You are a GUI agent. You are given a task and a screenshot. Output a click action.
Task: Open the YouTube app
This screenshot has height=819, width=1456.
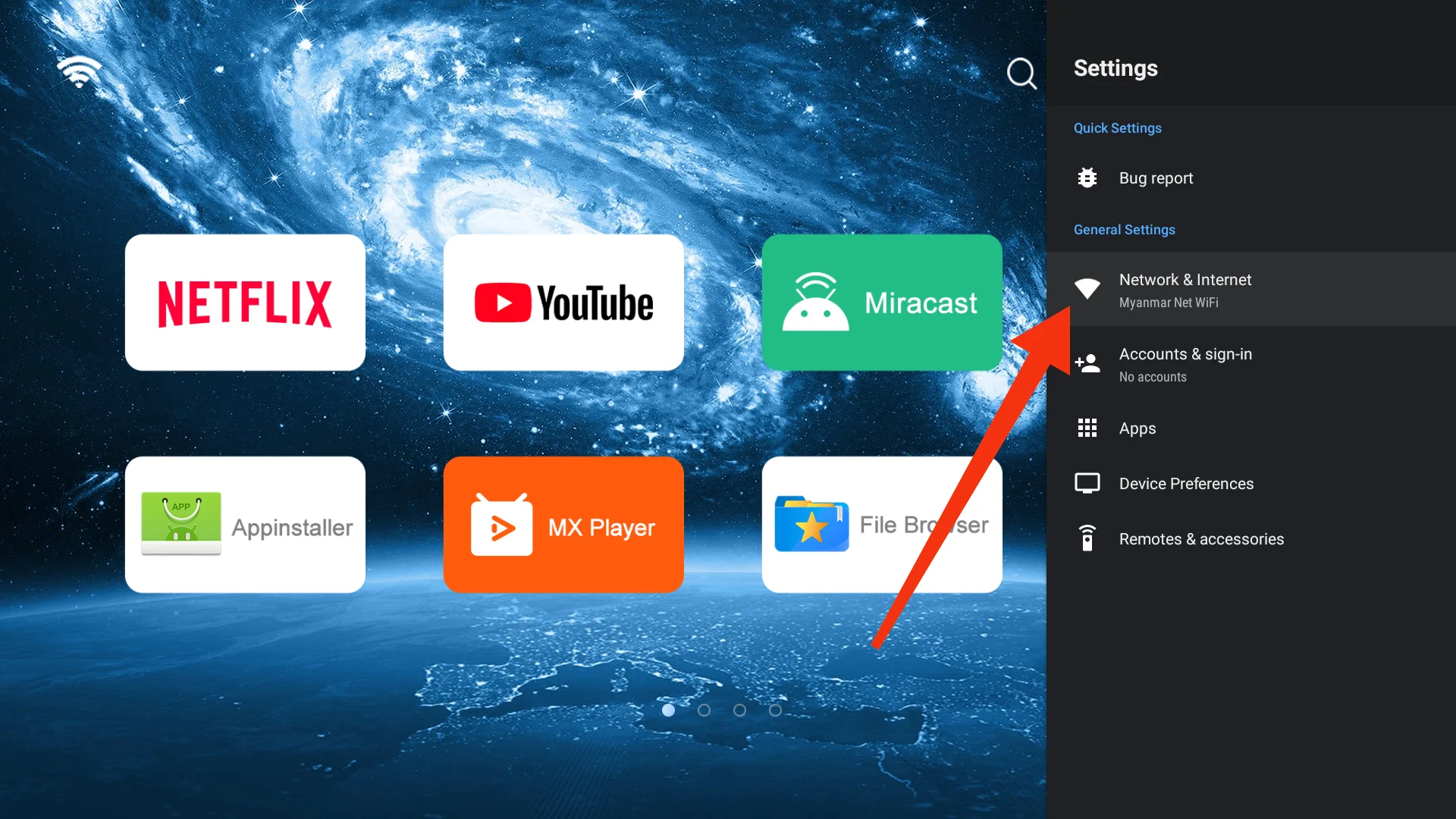click(x=563, y=302)
